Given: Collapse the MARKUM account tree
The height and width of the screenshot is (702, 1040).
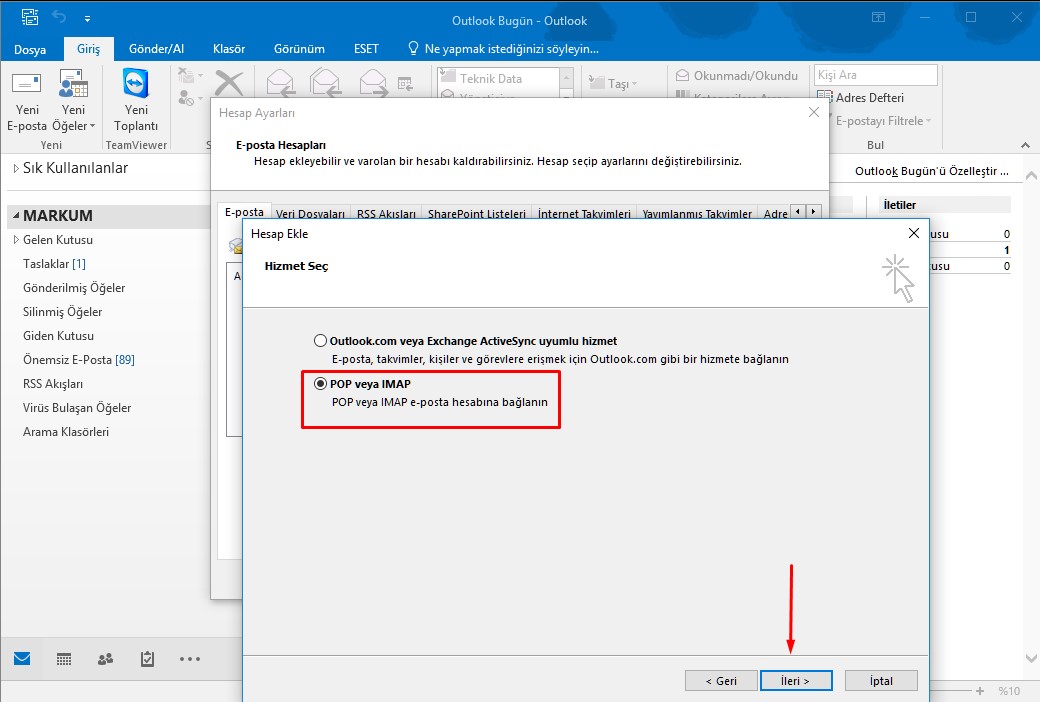Looking at the screenshot, I should (x=16, y=216).
